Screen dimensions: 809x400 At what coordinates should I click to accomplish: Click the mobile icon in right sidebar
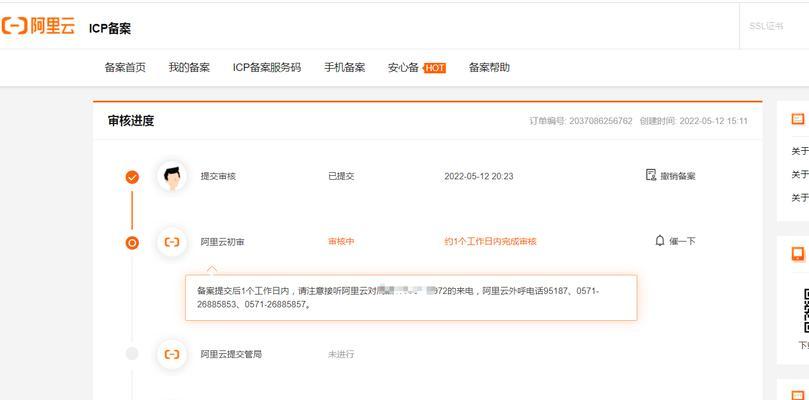tap(798, 254)
